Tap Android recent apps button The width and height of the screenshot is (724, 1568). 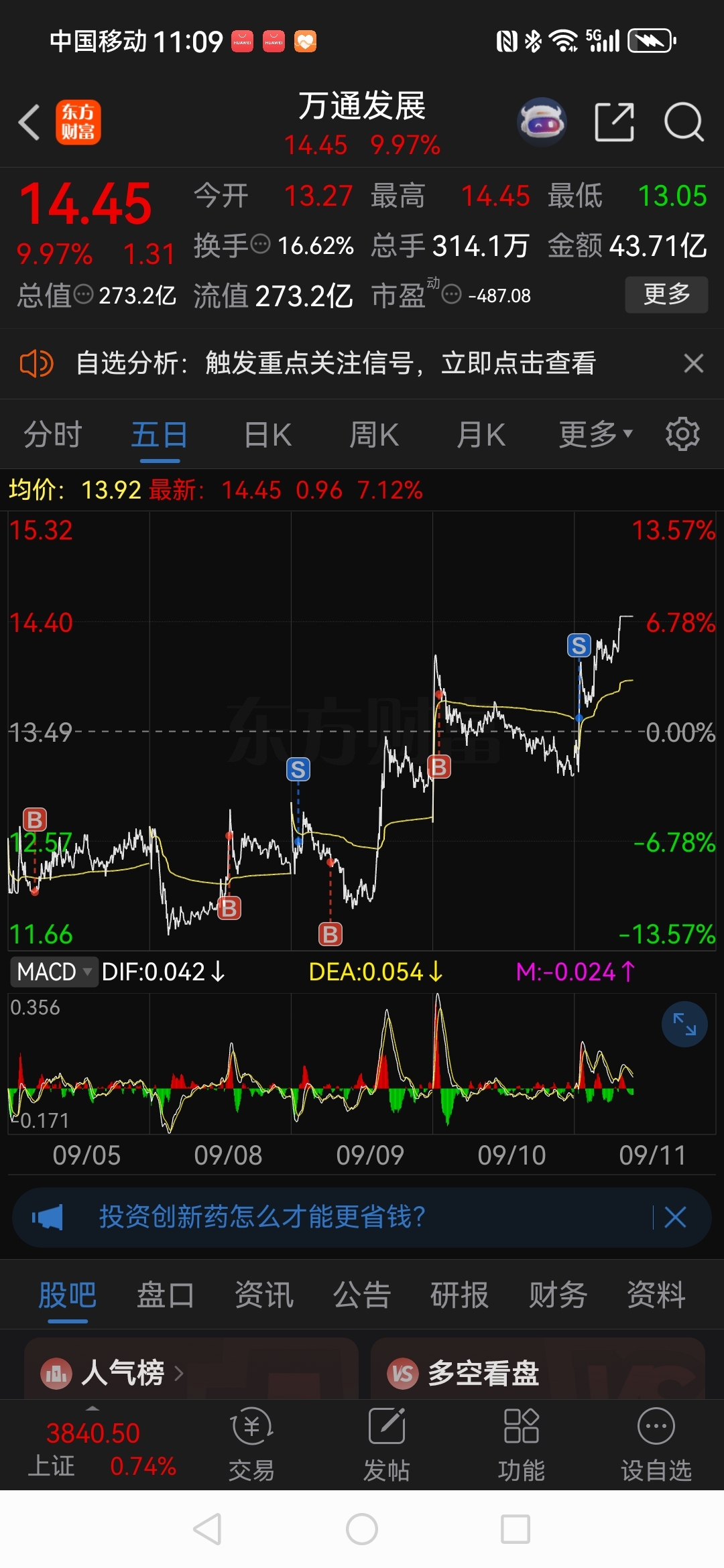[x=516, y=1530]
